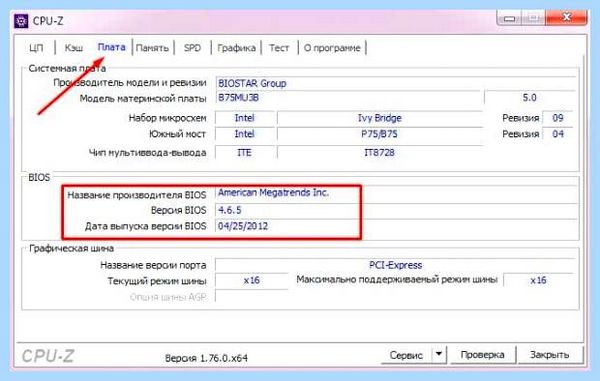Viewport: 600px width, 381px height.
Task: Switch to the Кэш tab
Action: pos(73,48)
